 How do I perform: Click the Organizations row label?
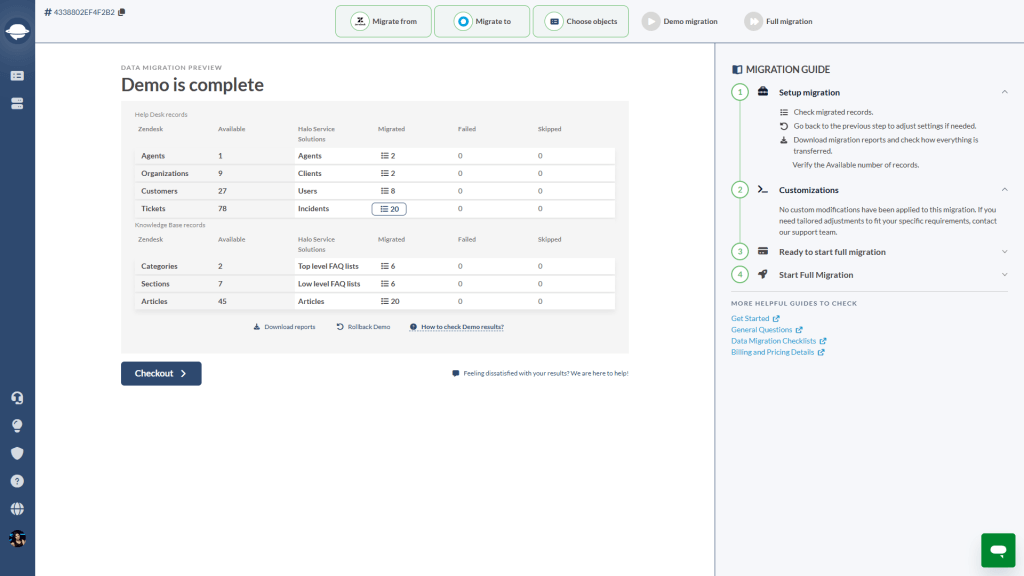(165, 174)
